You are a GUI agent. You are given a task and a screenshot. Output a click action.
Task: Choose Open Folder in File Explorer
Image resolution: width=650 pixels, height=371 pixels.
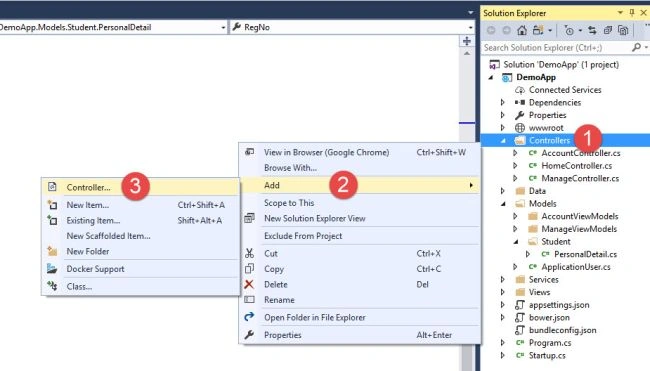(x=359, y=317)
